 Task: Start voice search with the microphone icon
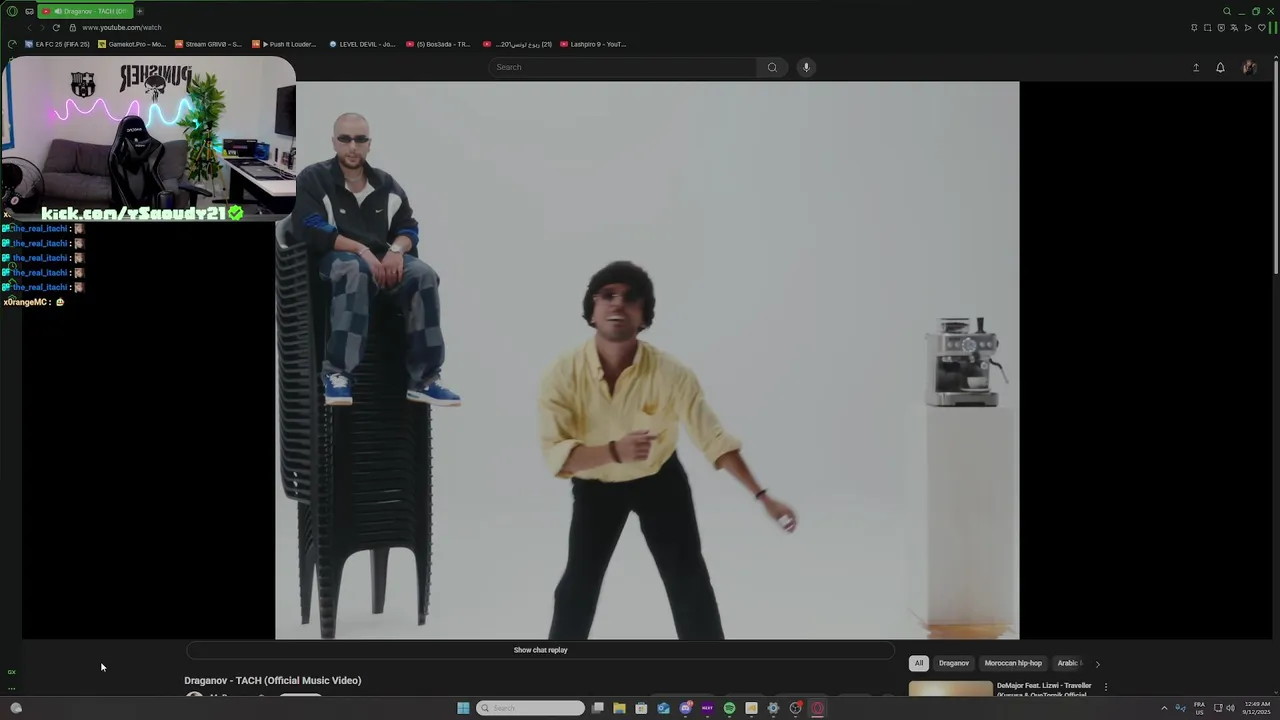pyautogui.click(x=806, y=67)
